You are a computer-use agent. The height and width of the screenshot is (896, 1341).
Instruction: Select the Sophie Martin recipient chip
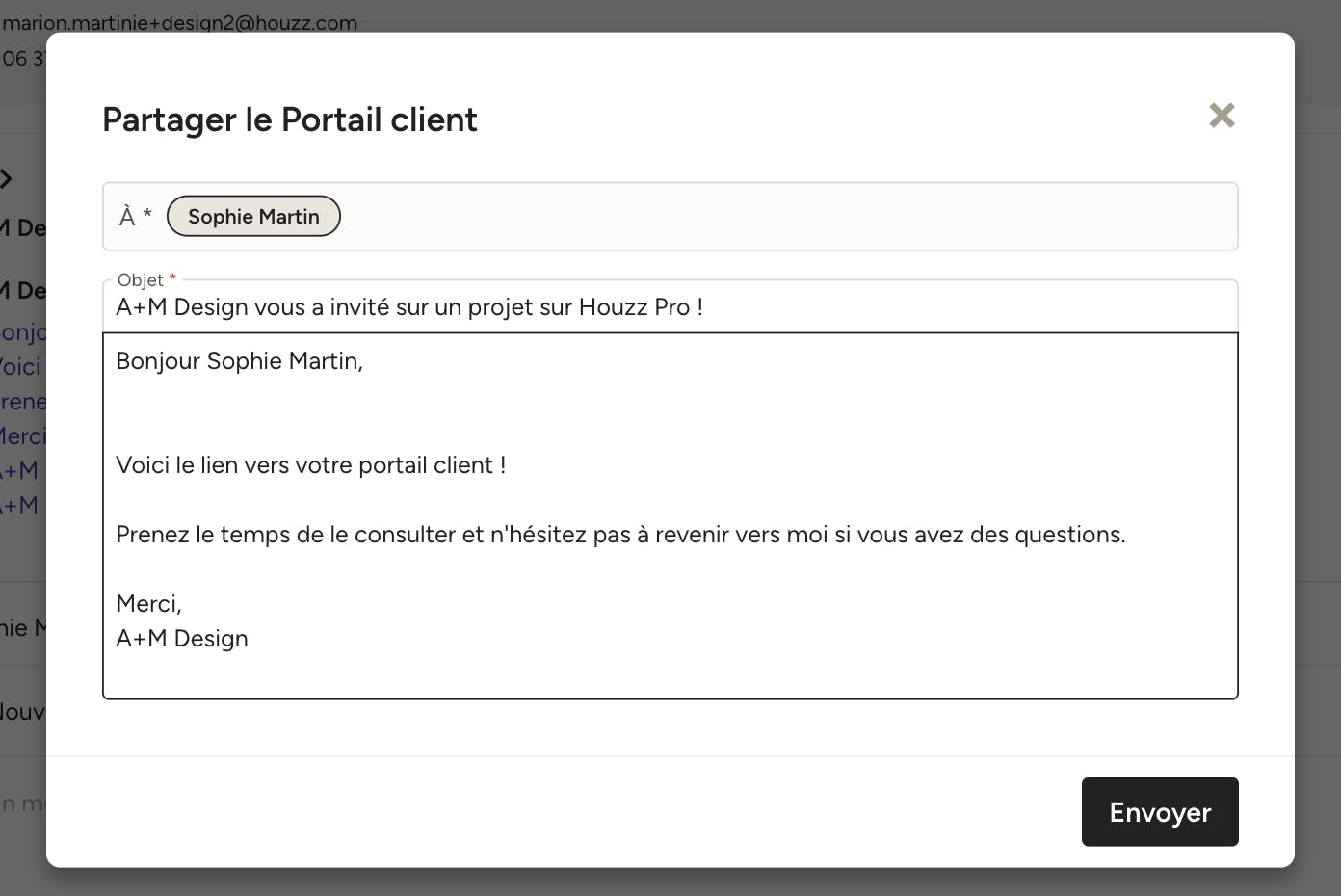click(x=253, y=216)
